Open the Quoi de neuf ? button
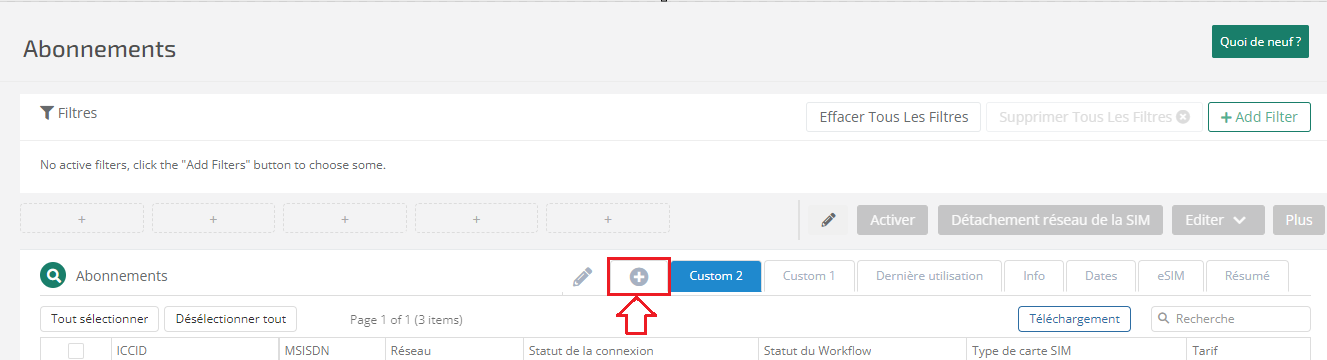The width and height of the screenshot is (1327, 360). [x=1260, y=42]
